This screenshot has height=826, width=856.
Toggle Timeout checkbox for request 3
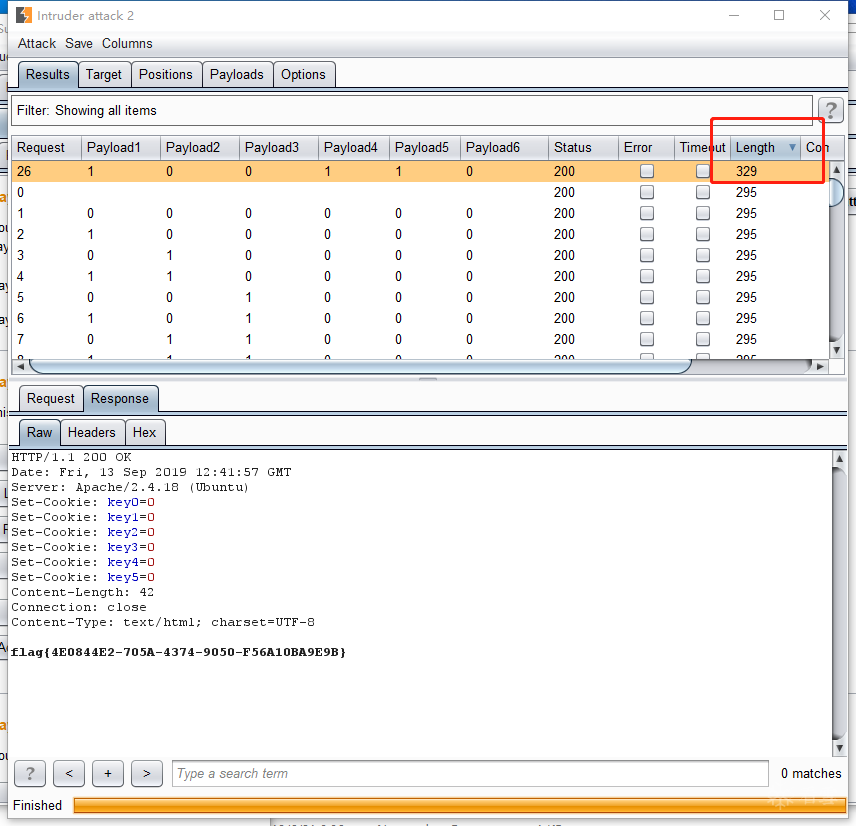pyautogui.click(x=703, y=255)
